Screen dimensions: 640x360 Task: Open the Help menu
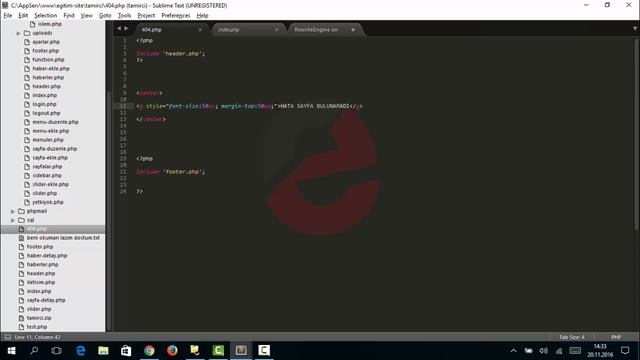pos(202,16)
